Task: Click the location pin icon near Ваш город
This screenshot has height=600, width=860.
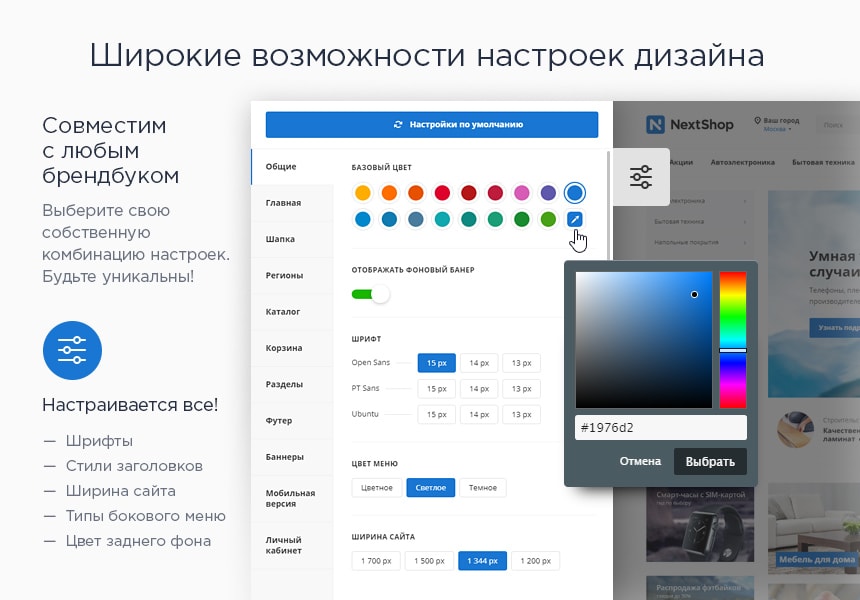Action: point(758,119)
